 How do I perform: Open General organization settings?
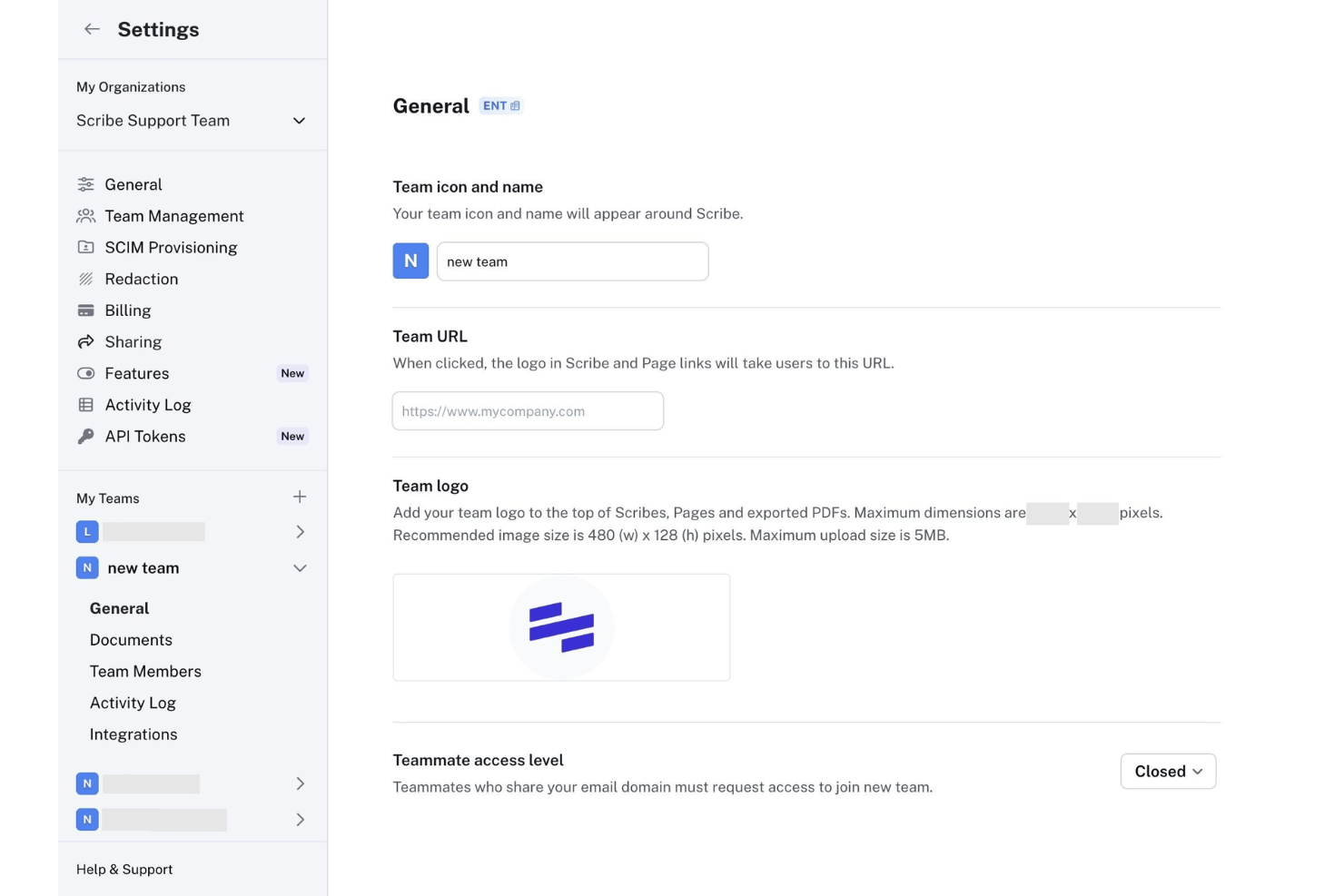(x=133, y=184)
